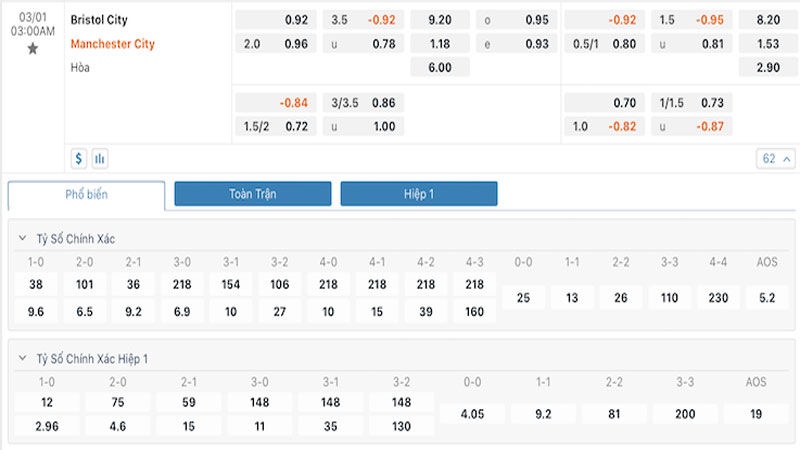800x450 pixels.
Task: Select AOS odds 5.2 in correct score
Action: (x=767, y=298)
